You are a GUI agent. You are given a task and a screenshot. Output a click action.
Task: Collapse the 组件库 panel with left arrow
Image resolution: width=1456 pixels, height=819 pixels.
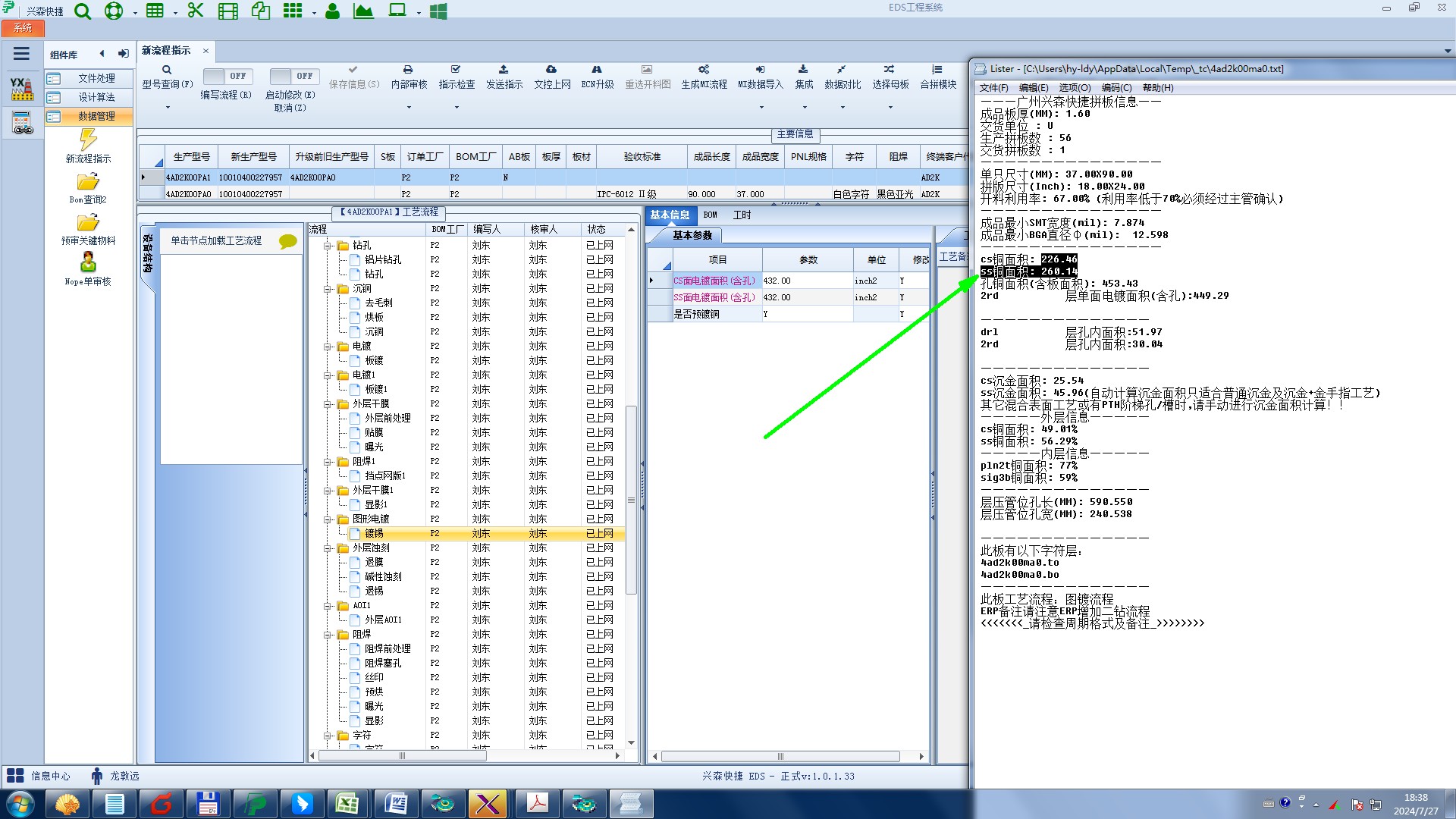point(102,54)
